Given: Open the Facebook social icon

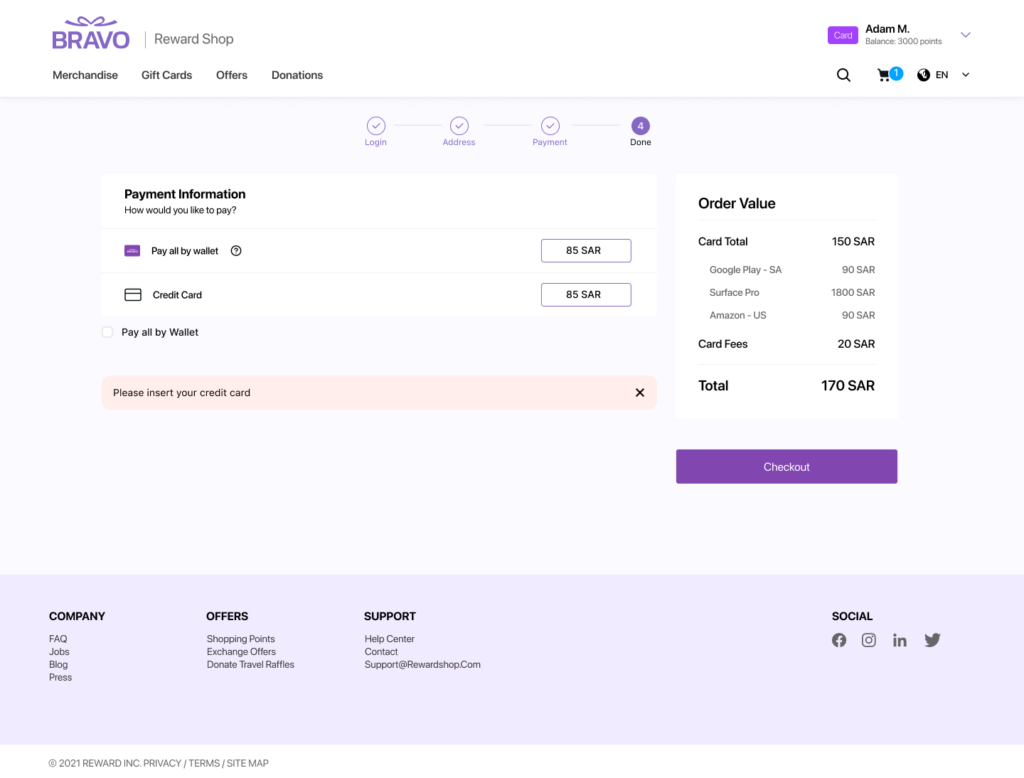Looking at the screenshot, I should coord(839,640).
